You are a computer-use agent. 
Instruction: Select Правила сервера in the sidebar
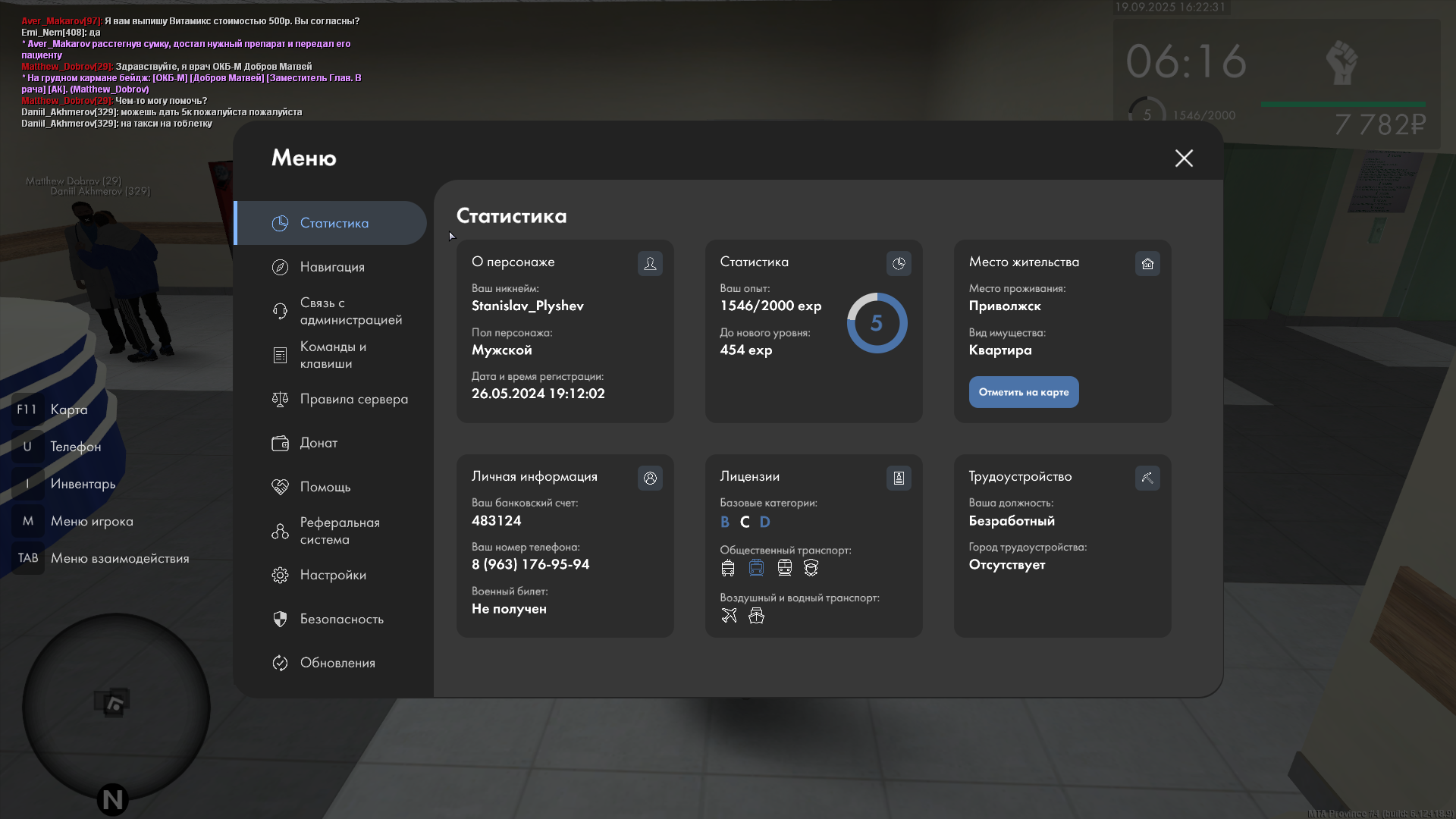coord(353,399)
